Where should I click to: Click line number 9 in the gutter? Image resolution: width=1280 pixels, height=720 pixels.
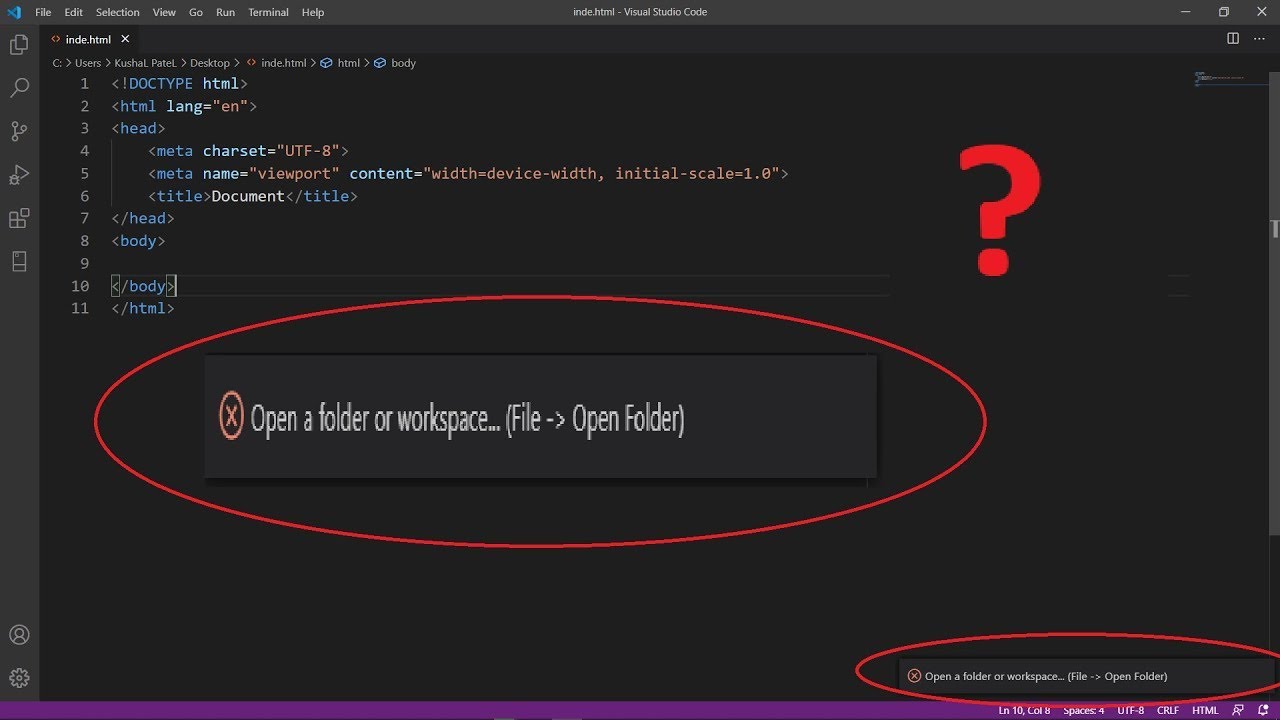tap(85, 263)
